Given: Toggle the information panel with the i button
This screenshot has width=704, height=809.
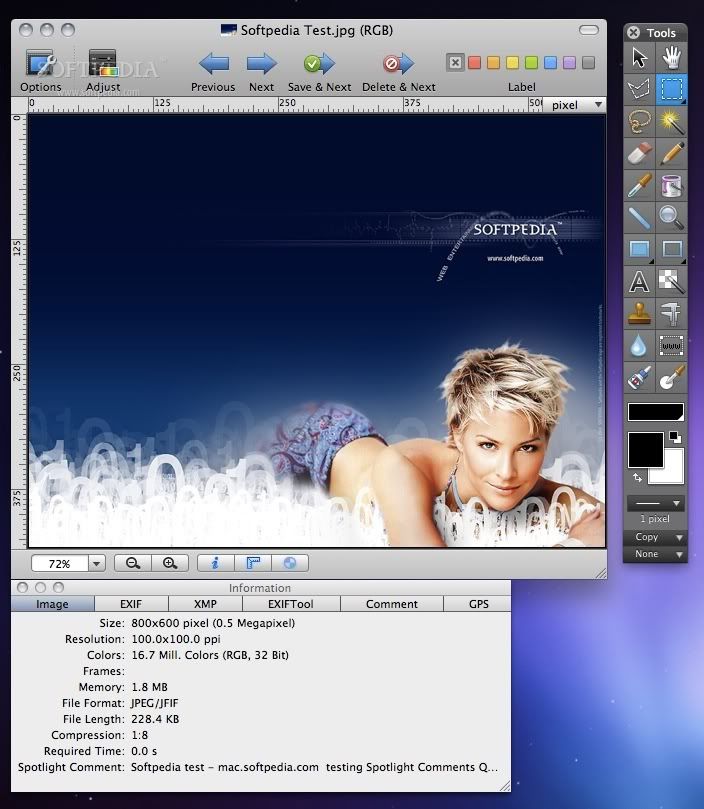Looking at the screenshot, I should point(216,563).
